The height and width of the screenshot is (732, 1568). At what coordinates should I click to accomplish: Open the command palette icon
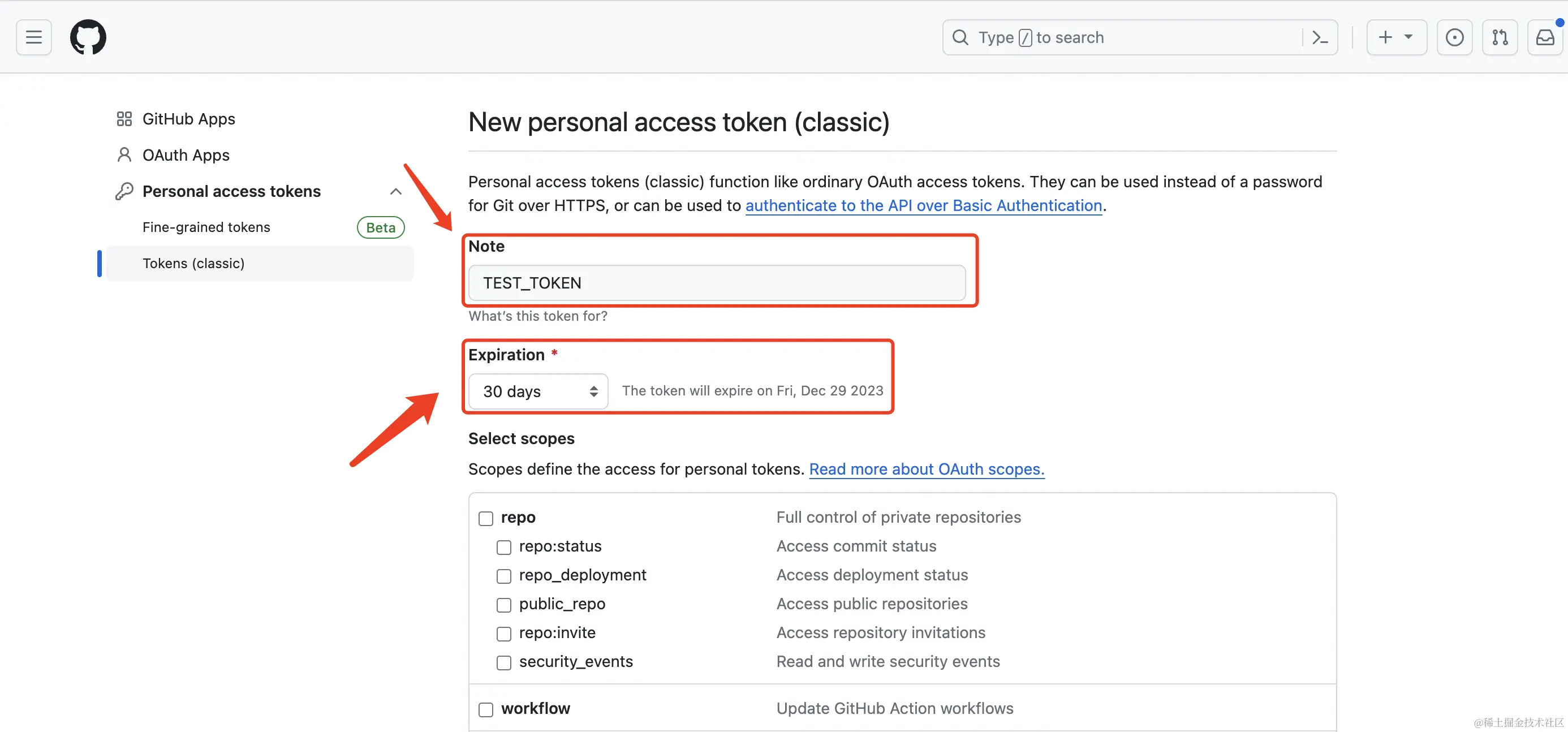[x=1320, y=38]
